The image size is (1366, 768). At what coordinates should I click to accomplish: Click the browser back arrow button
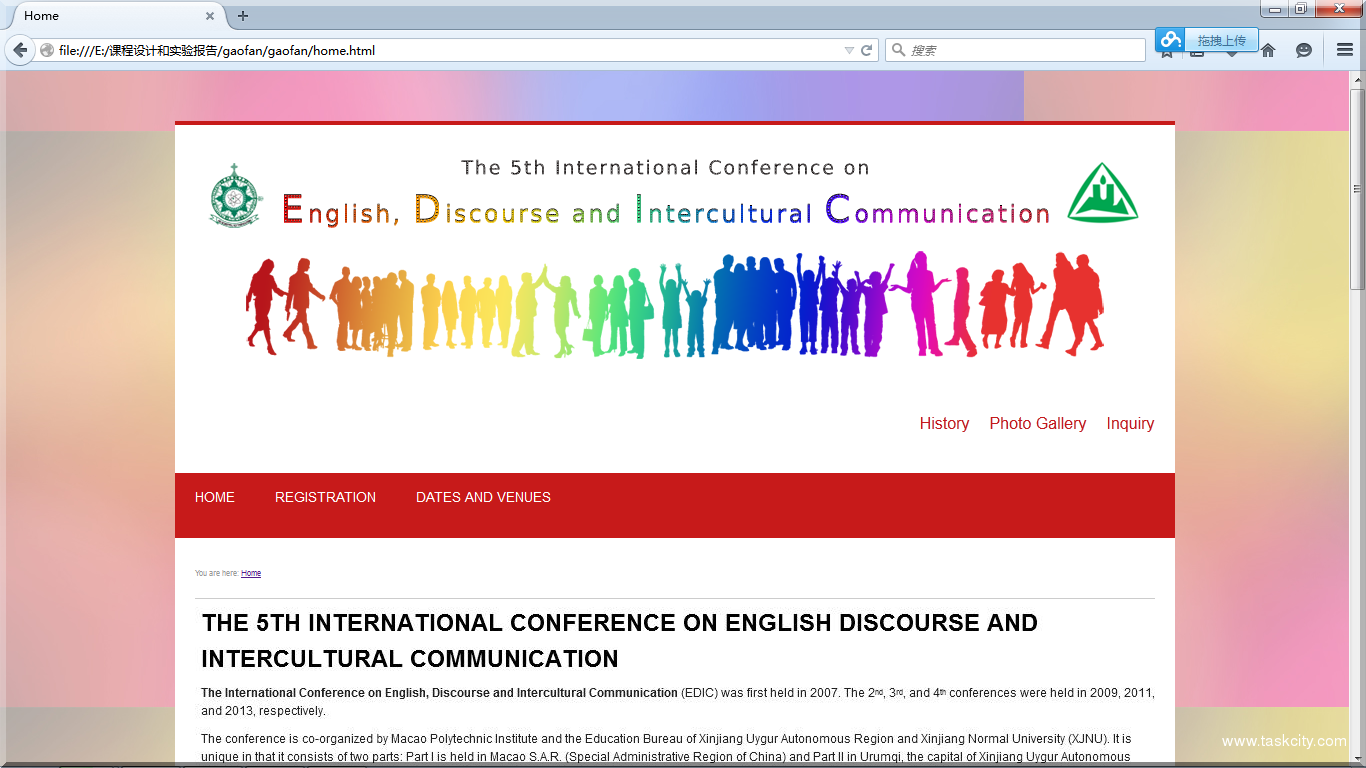pos(19,50)
